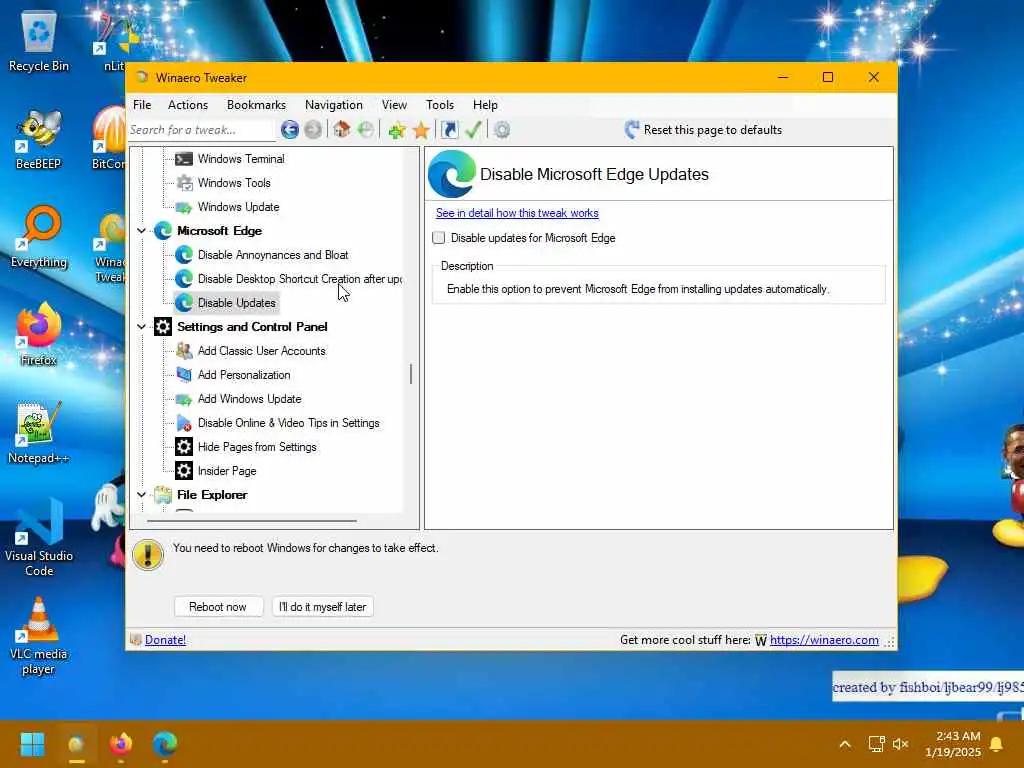Open Microsoft Edge from the taskbar
Screen dimensions: 1024x768
click(x=165, y=744)
